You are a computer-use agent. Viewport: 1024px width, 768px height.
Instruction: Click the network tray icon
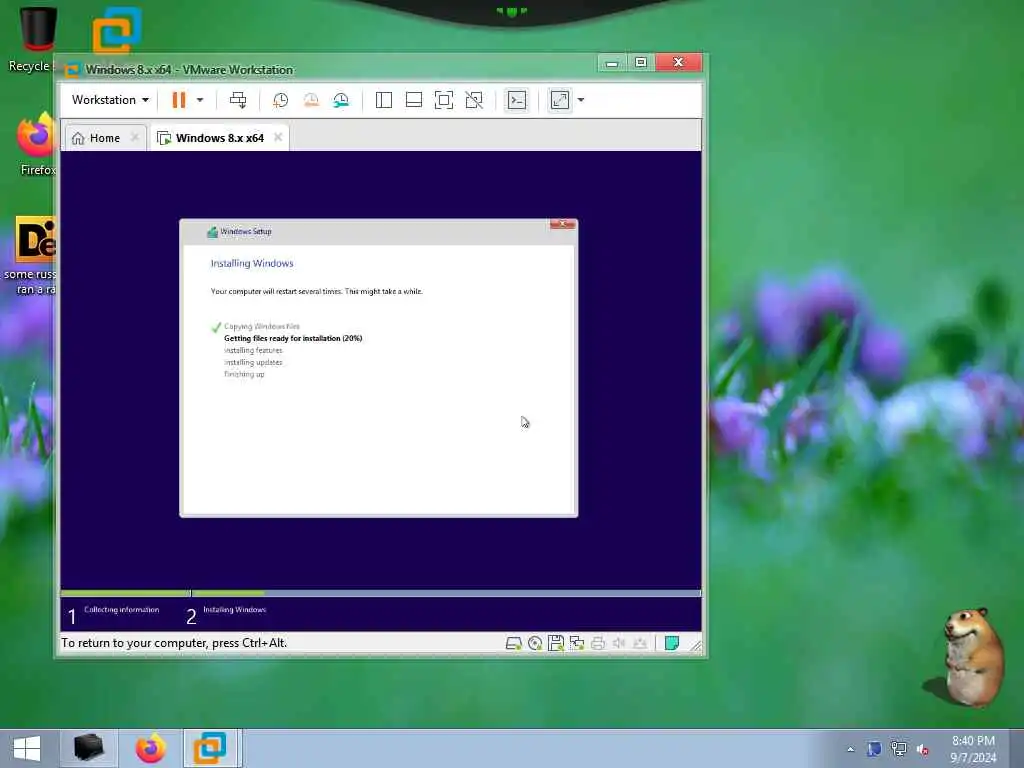pos(899,749)
